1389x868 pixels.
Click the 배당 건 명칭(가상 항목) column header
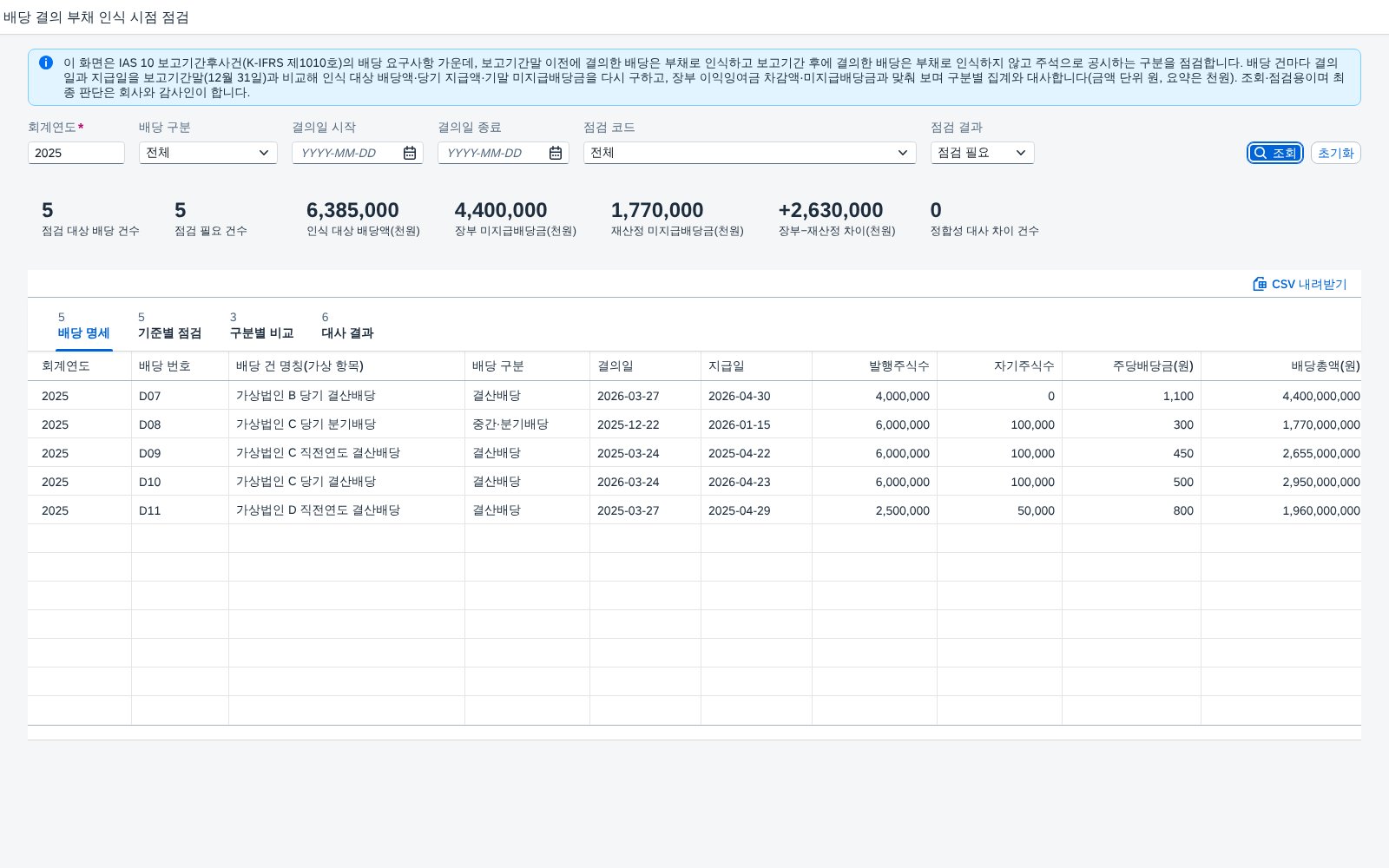point(346,366)
